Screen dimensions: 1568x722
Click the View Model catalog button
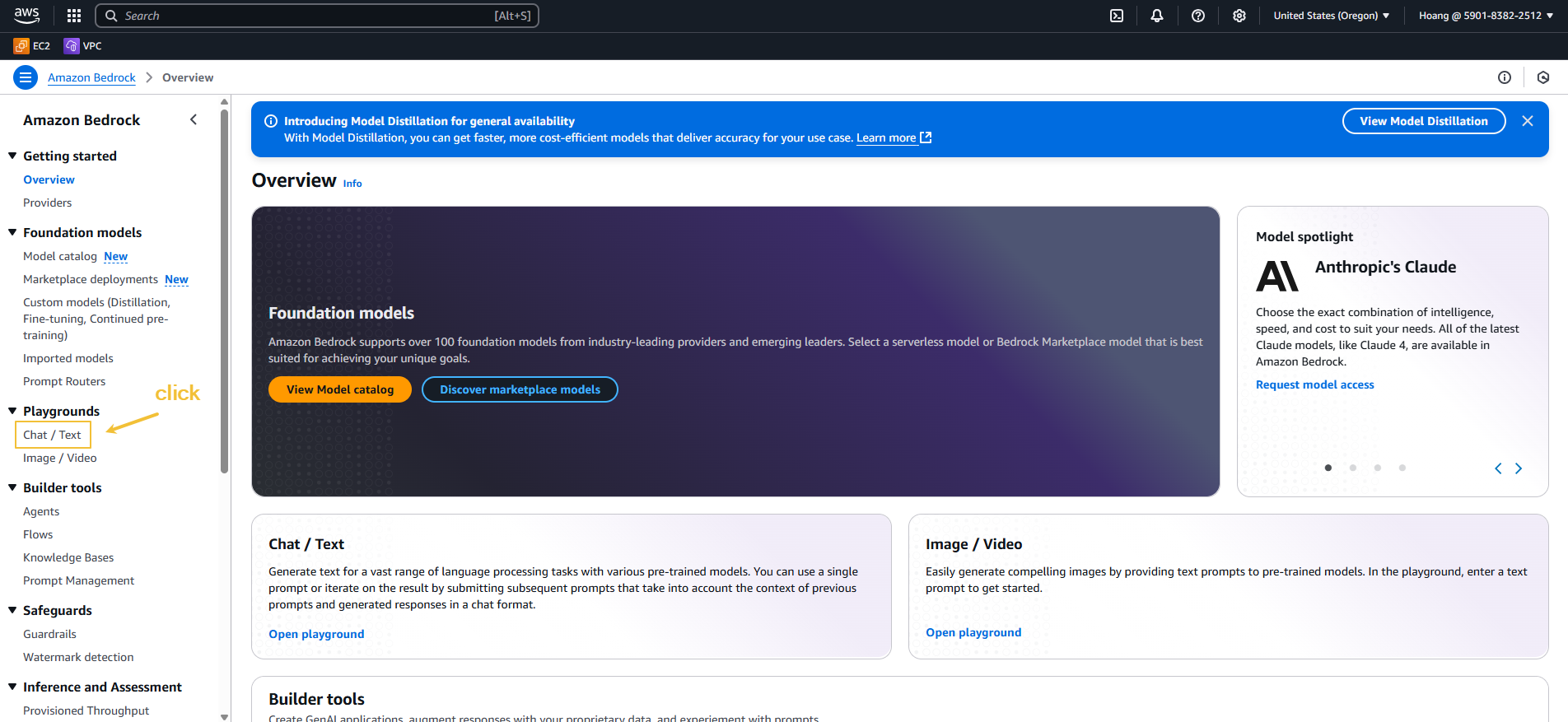click(x=340, y=389)
